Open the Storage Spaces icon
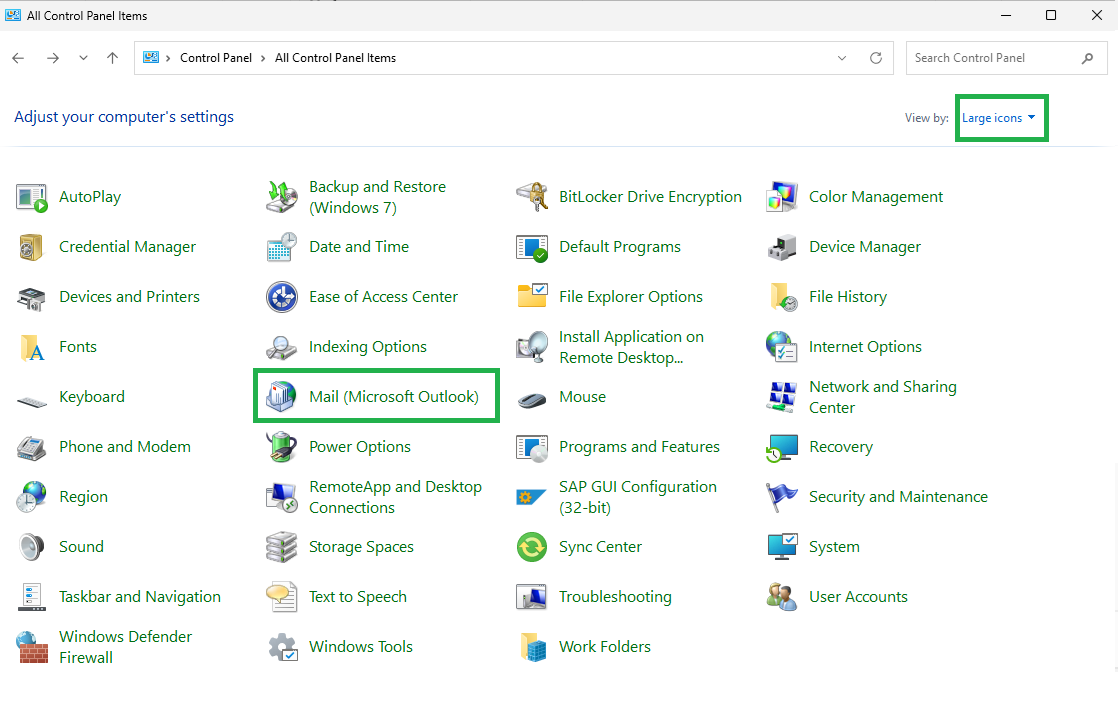Screen dimensions: 1118x728 click(282, 547)
